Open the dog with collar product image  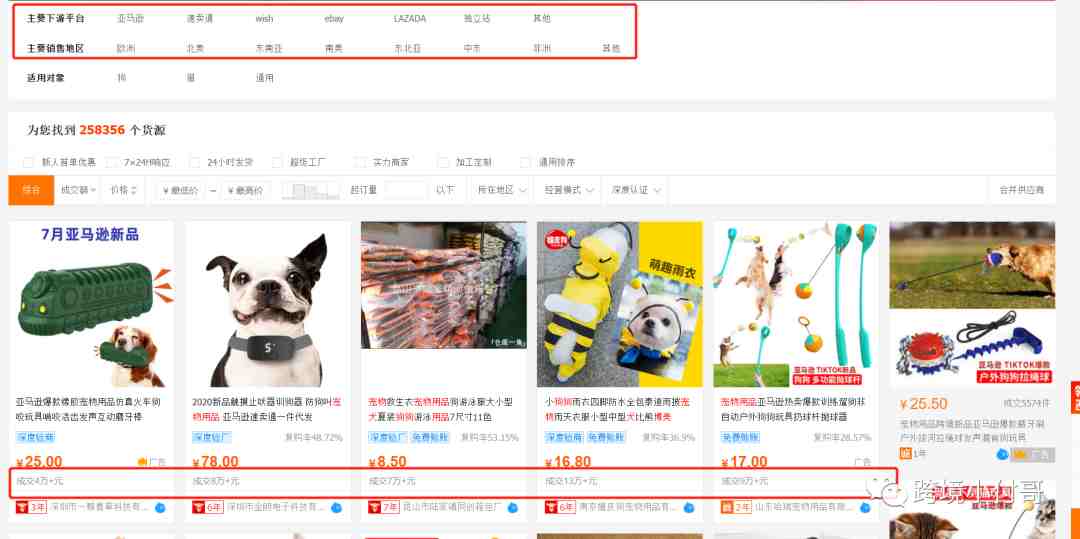pos(267,304)
